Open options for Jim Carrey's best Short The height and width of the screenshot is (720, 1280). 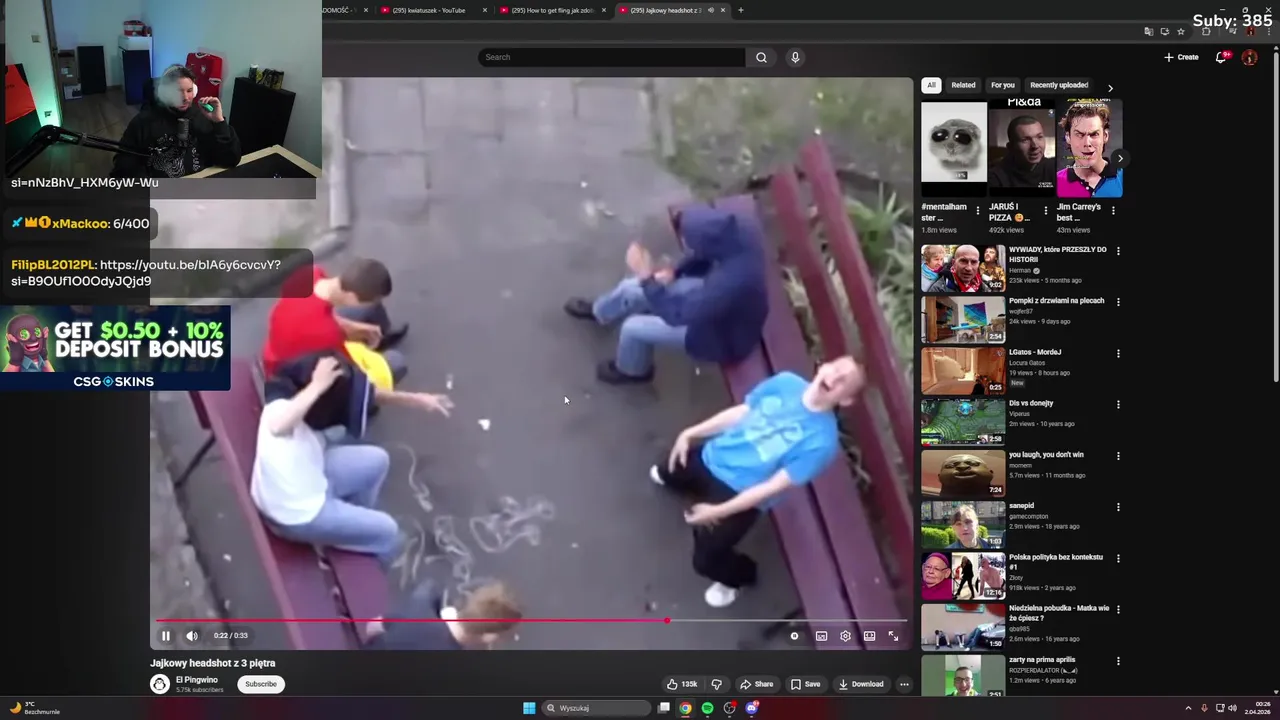coord(1113,211)
